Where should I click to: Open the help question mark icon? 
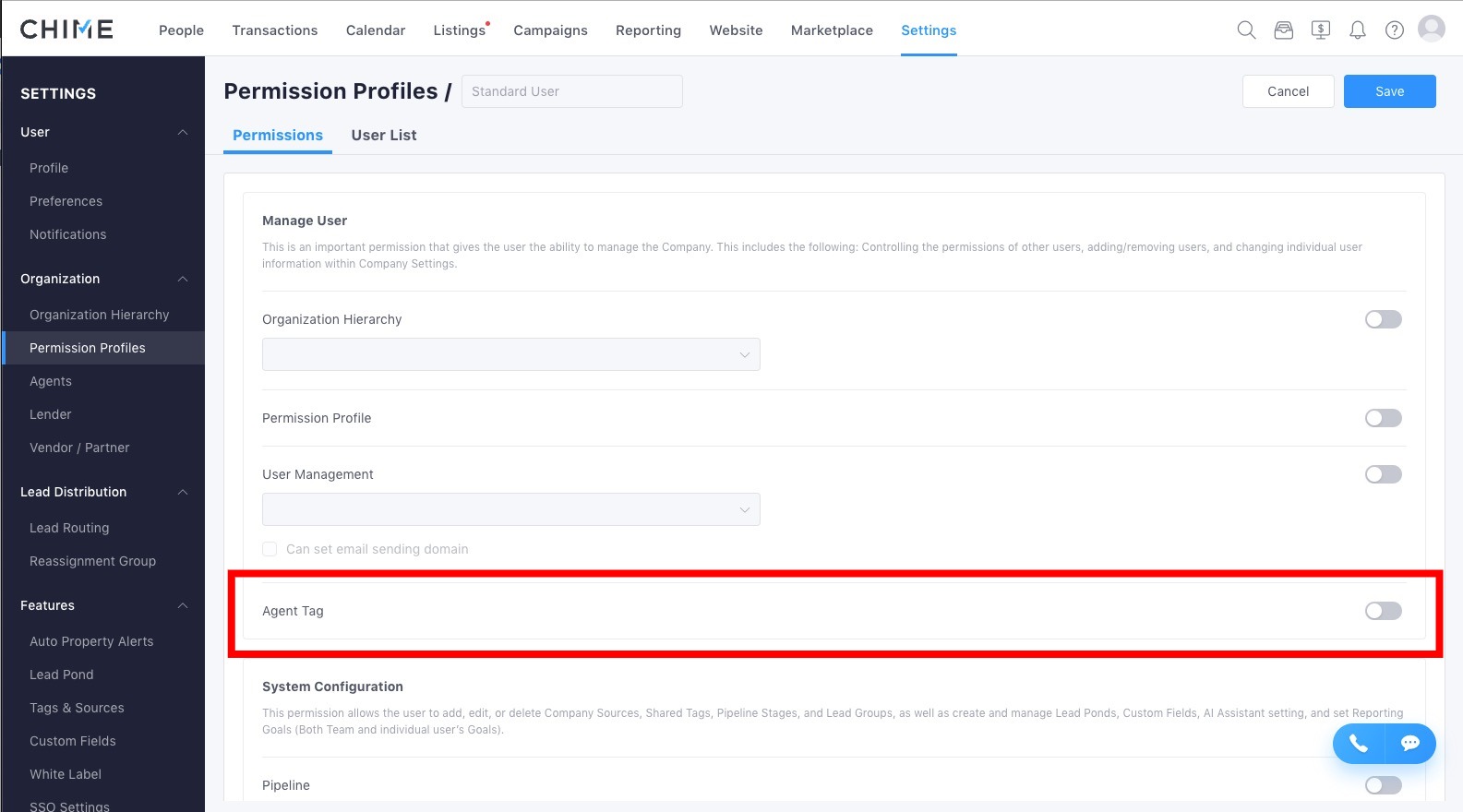coord(1395,30)
